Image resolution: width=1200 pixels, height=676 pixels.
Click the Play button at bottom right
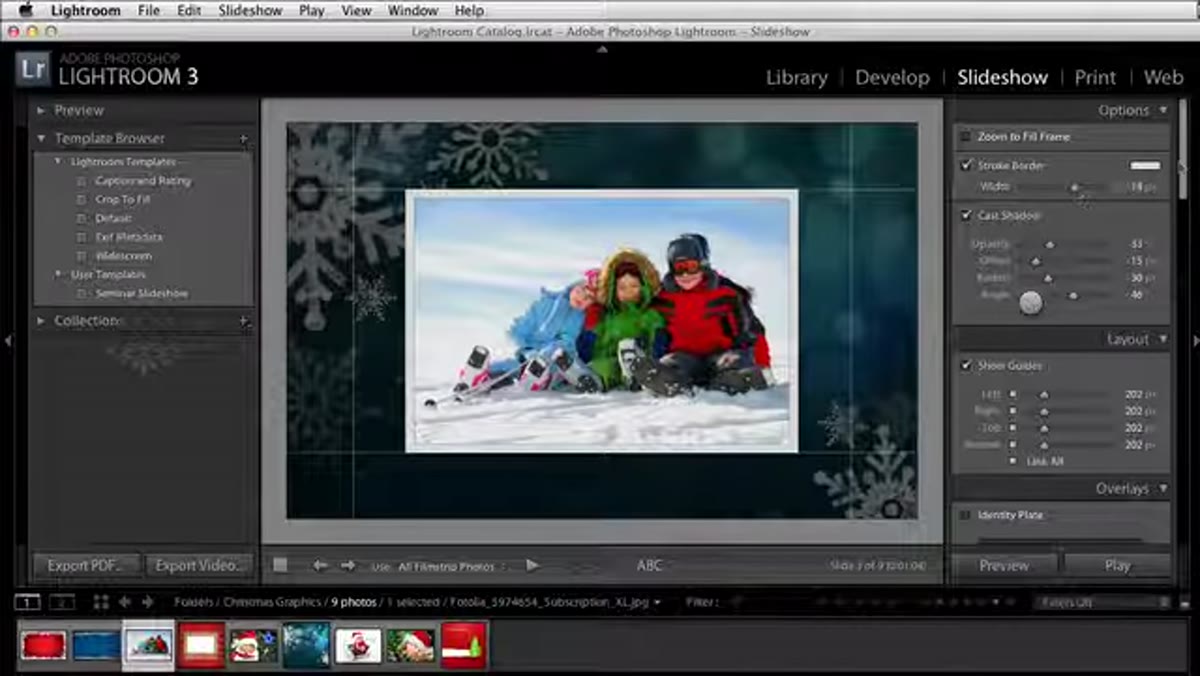pos(1117,566)
